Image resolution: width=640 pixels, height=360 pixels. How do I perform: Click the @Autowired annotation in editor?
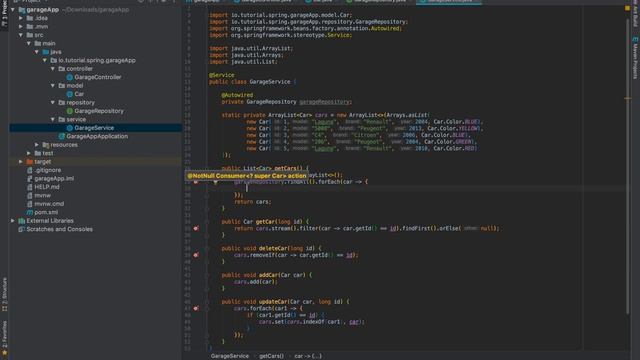pyautogui.click(x=237, y=95)
